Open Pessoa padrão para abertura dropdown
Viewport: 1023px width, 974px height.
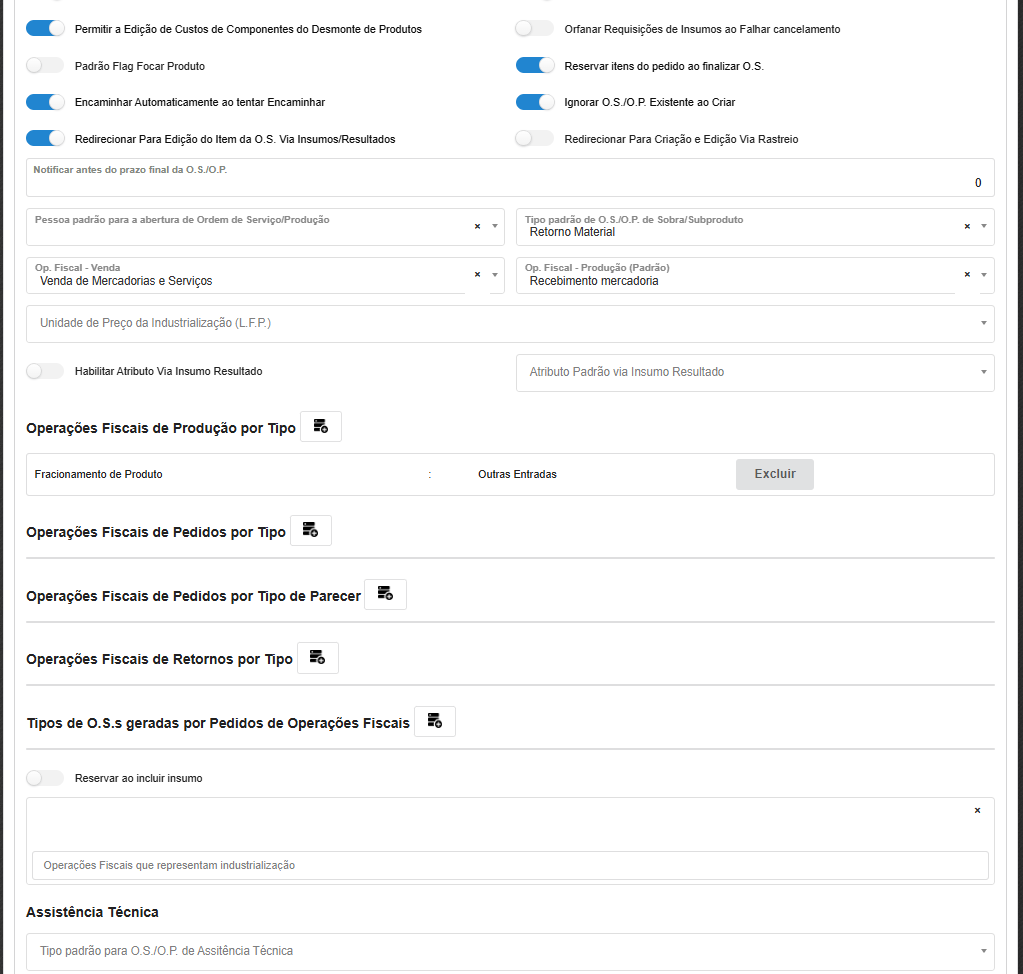pyautogui.click(x=250, y=227)
